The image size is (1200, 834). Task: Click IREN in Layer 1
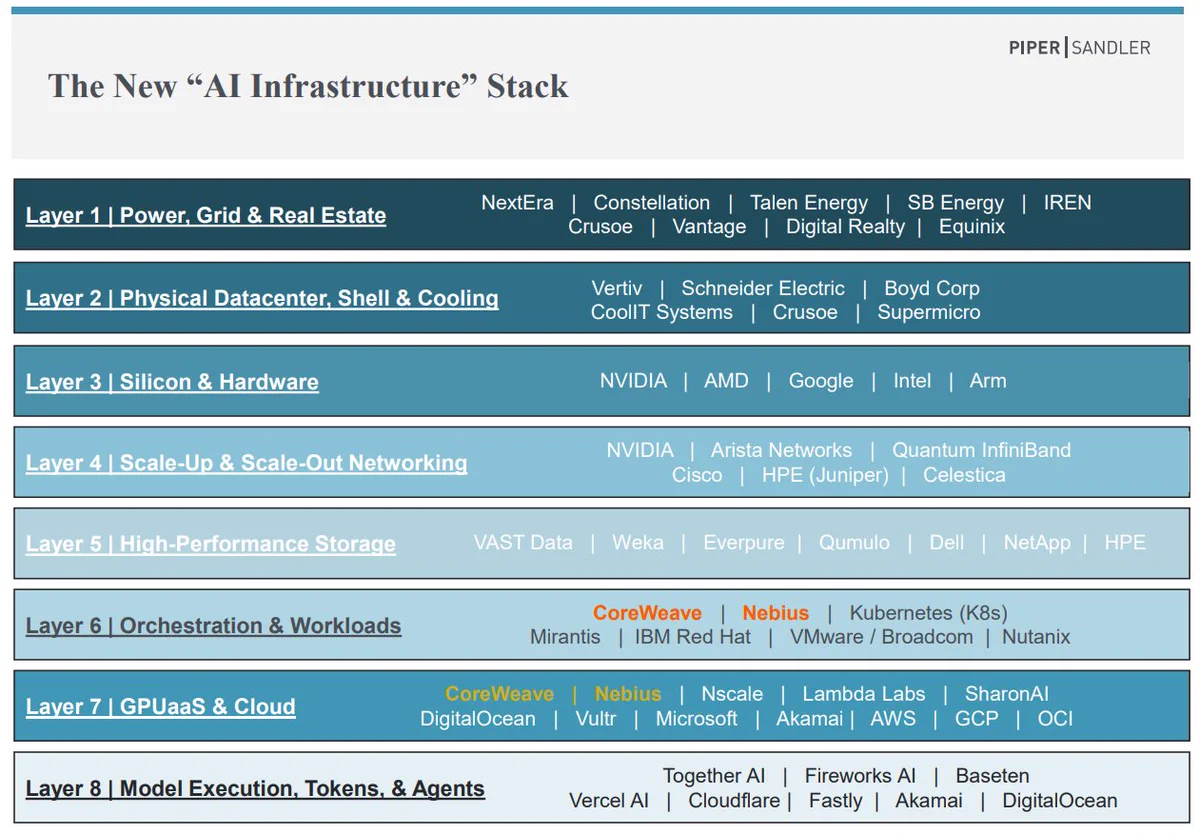(1068, 203)
